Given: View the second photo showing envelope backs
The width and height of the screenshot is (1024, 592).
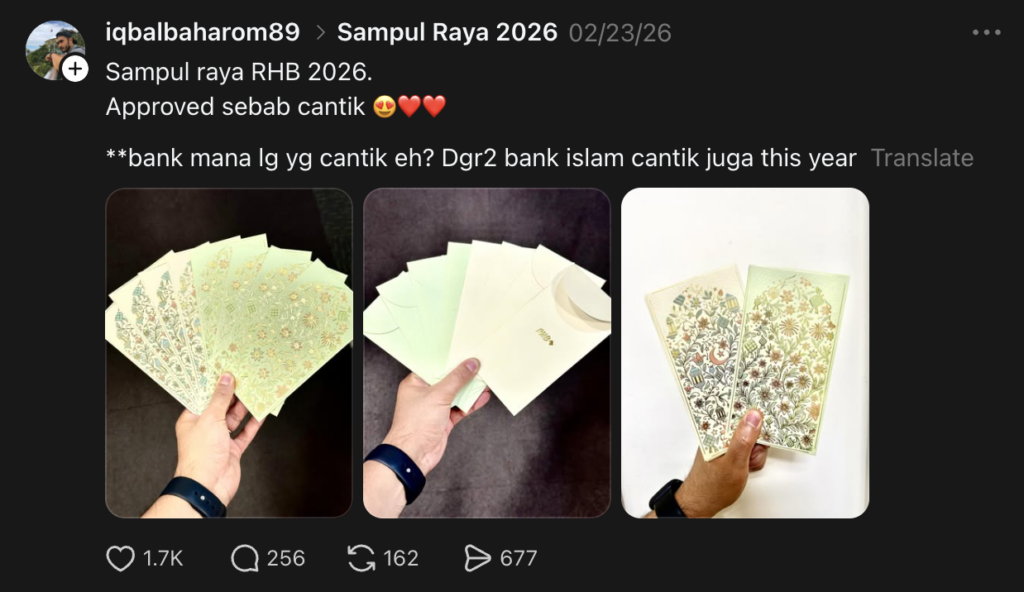Looking at the screenshot, I should tap(487, 353).
